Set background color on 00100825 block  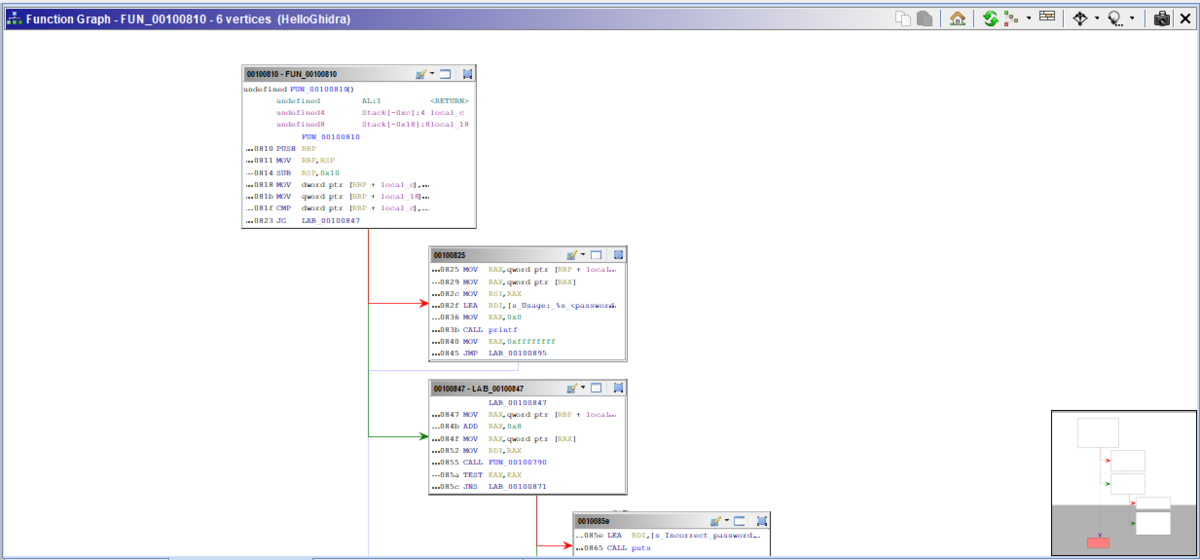click(x=572, y=255)
